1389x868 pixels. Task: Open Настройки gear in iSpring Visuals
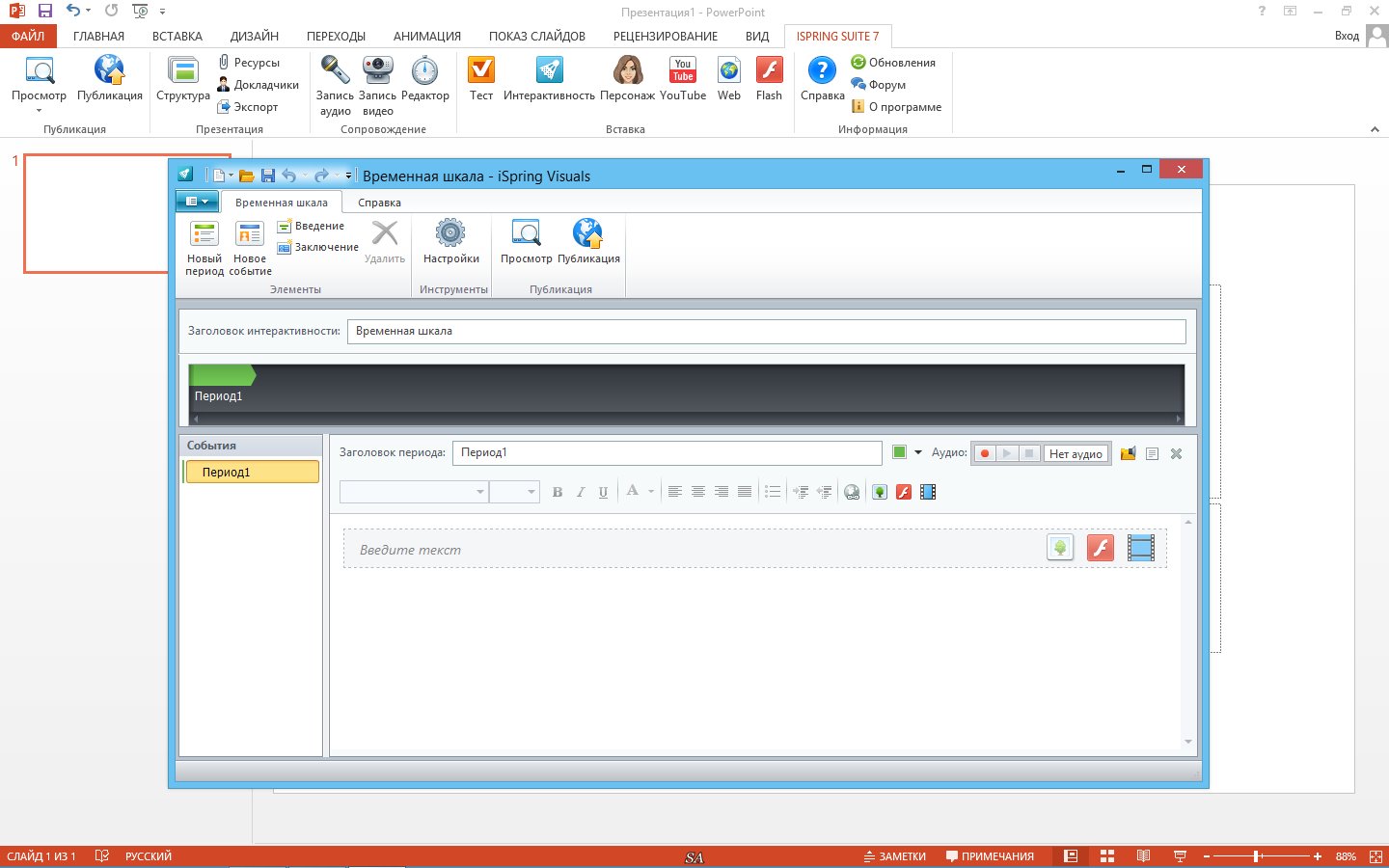click(450, 235)
